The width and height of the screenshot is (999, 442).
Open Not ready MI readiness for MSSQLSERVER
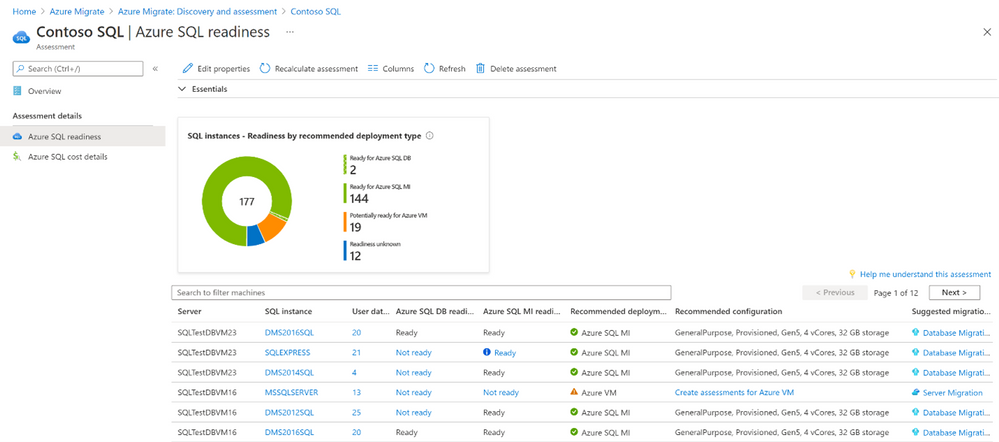[501, 392]
